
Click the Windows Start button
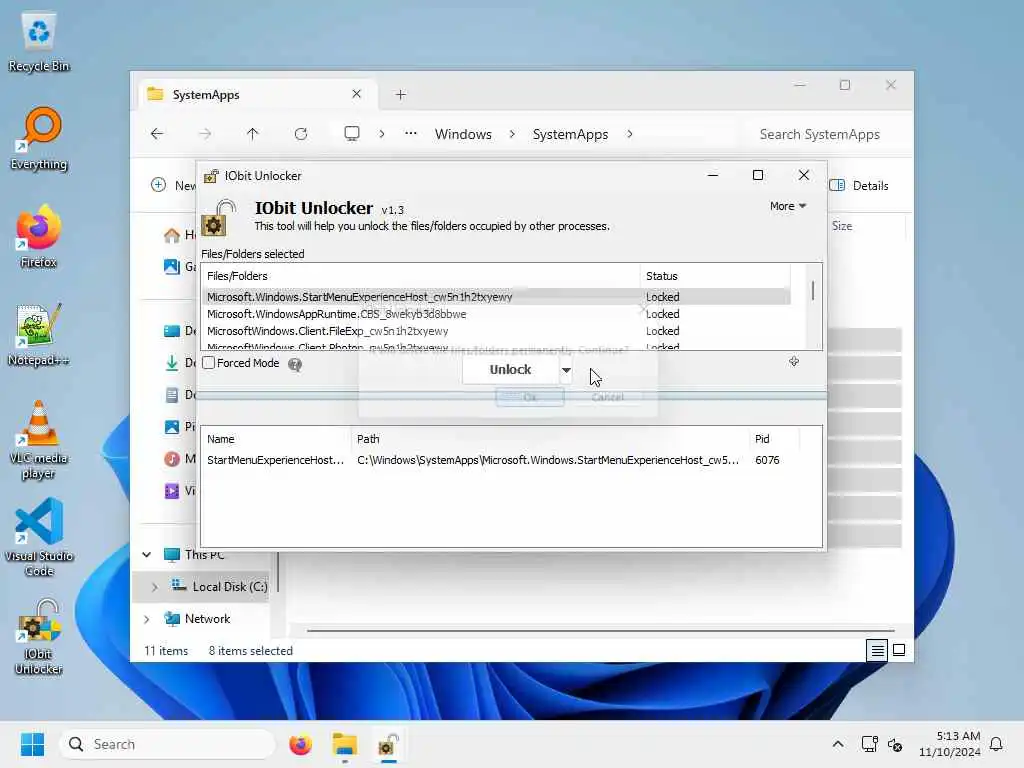(32, 744)
